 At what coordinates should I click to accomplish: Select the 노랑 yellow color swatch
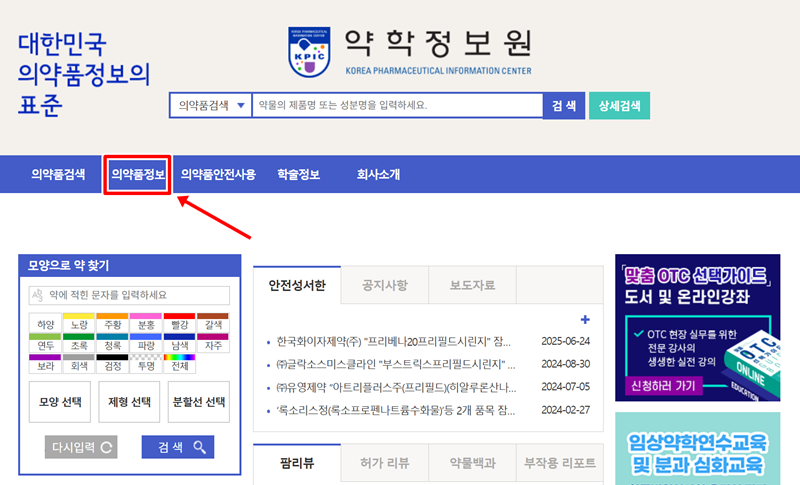[79, 323]
